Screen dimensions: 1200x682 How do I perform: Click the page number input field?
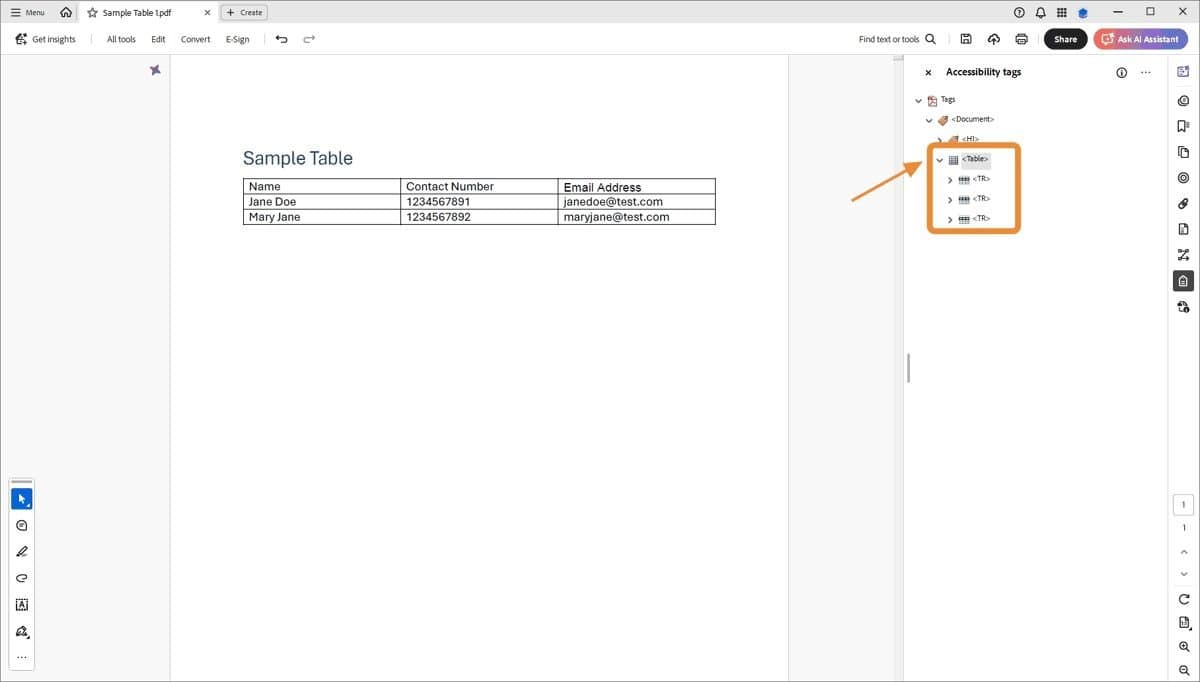tap(1183, 504)
